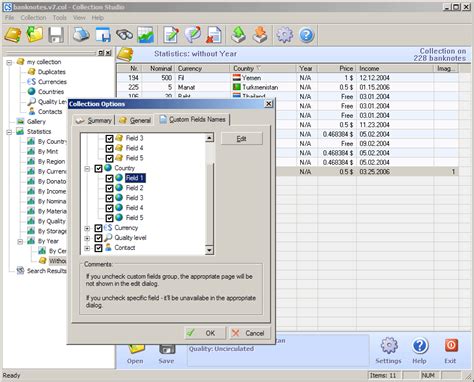The image size is (474, 382).
Task: Open the Tools menu
Action: 60,18
